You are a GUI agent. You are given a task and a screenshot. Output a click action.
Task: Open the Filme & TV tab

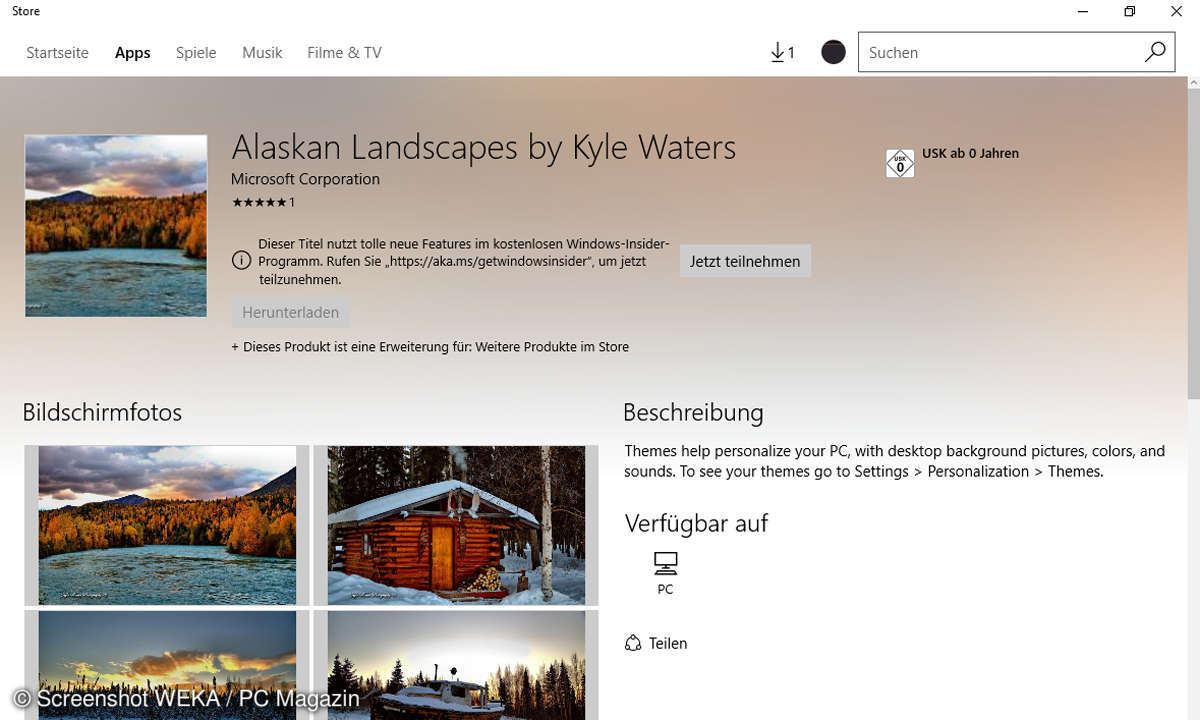click(x=344, y=53)
